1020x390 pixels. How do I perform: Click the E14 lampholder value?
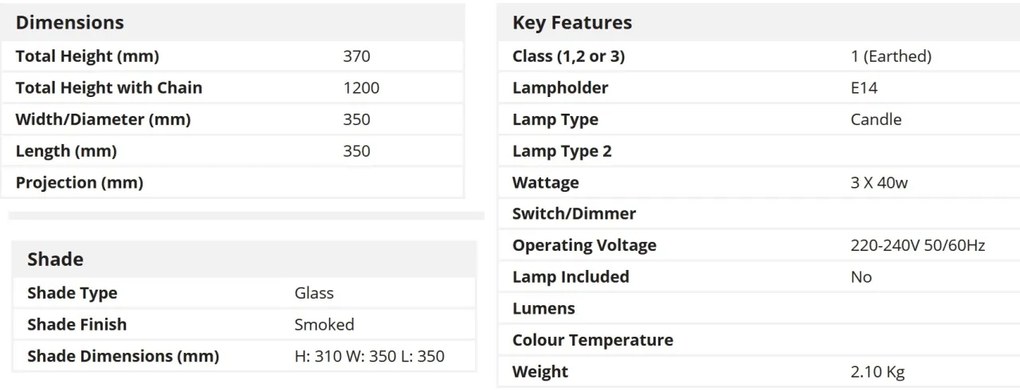[864, 88]
